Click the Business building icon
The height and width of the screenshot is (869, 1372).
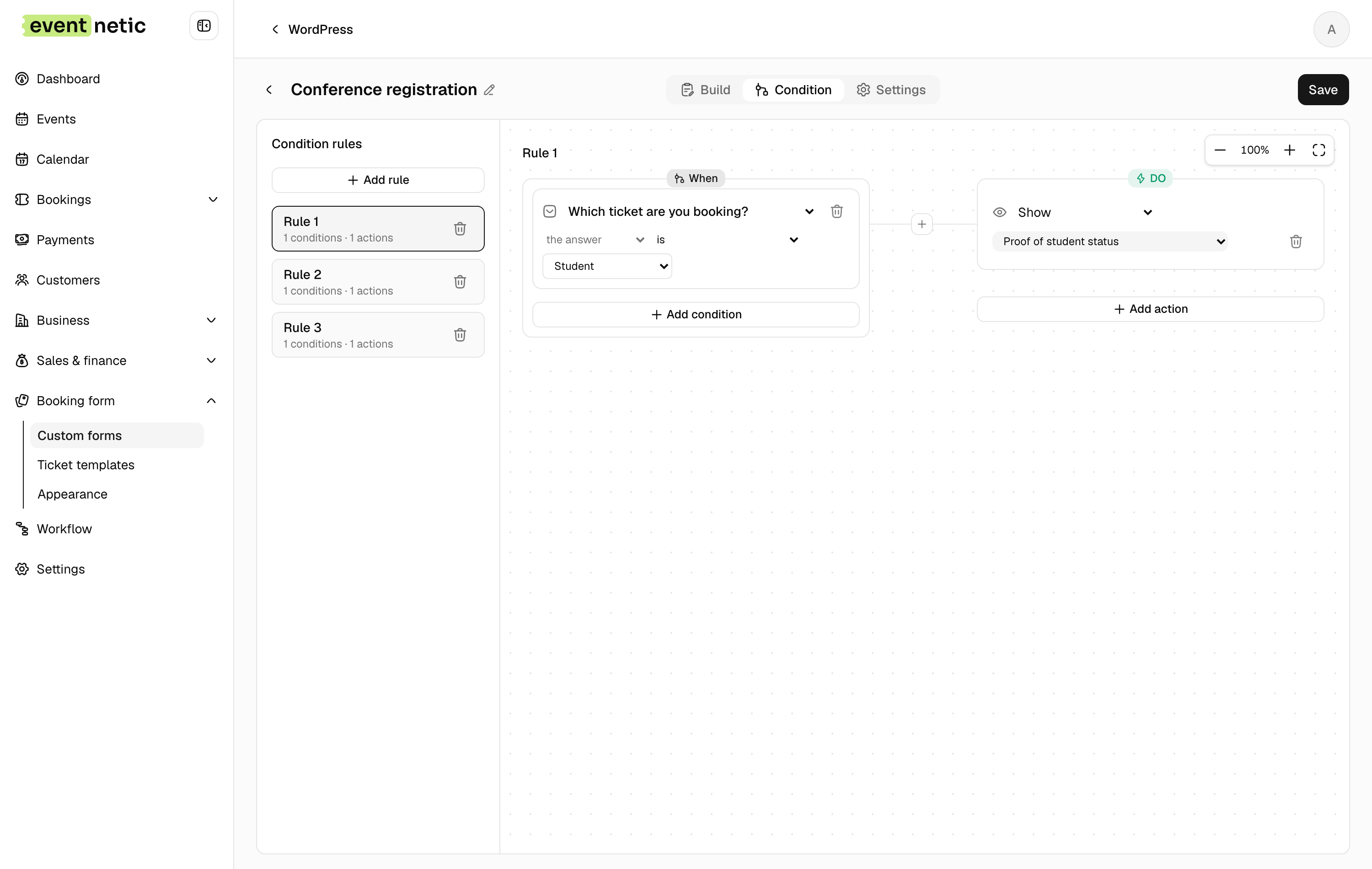click(21, 320)
